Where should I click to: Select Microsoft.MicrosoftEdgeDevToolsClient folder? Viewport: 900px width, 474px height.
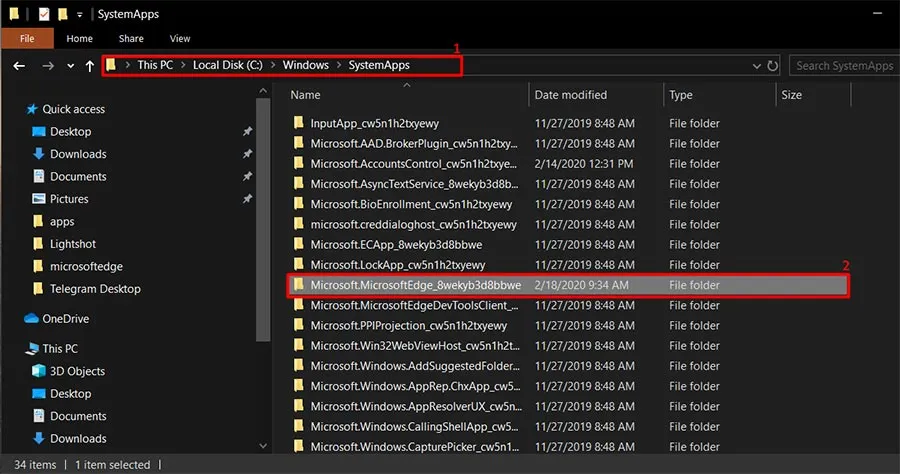[414, 305]
